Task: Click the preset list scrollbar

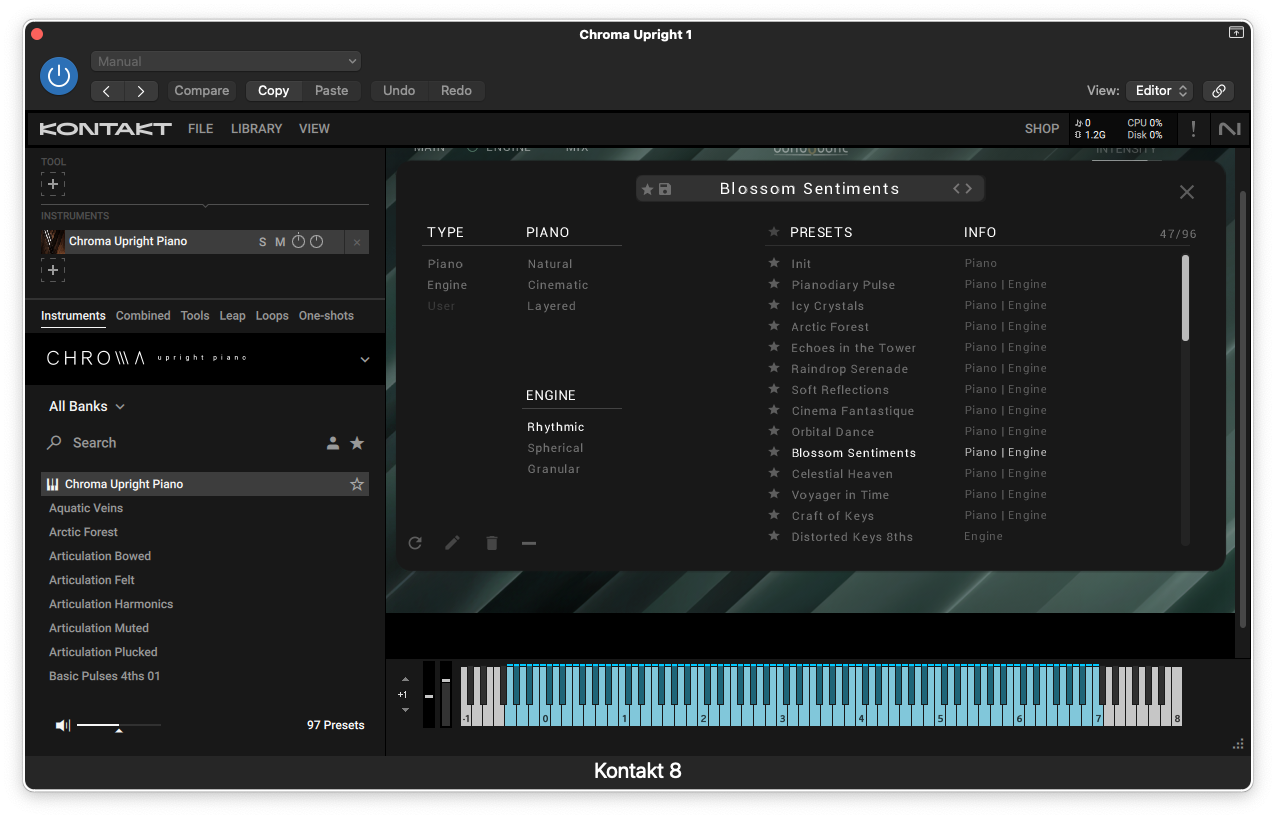Action: click(1185, 298)
